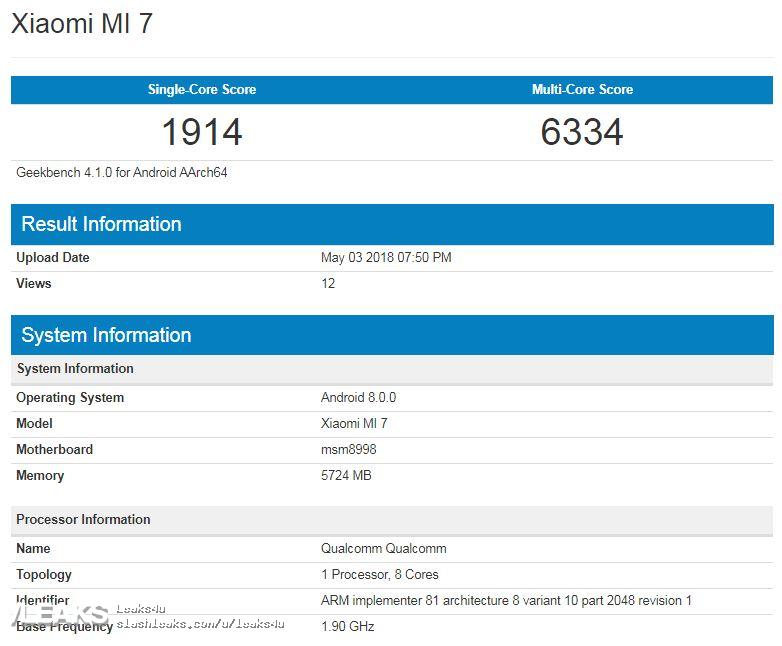
Task: Click the Operating System label
Action: pos(70,398)
